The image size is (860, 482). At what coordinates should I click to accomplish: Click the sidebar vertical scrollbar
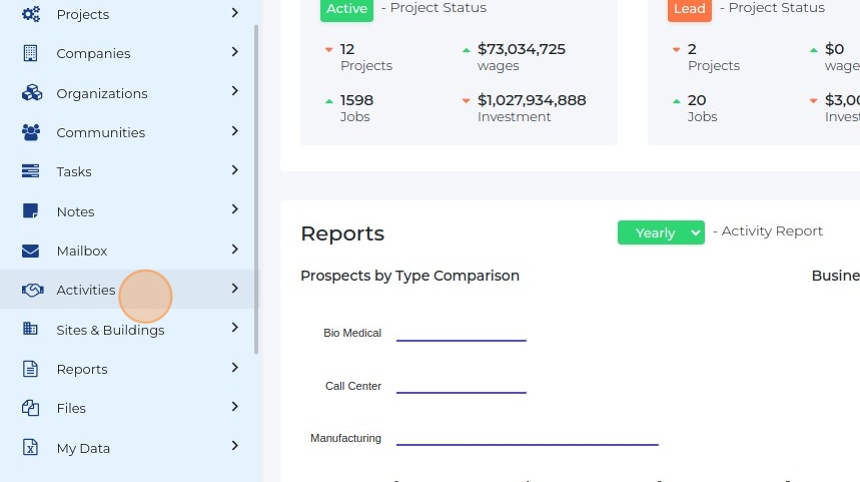tap(257, 190)
